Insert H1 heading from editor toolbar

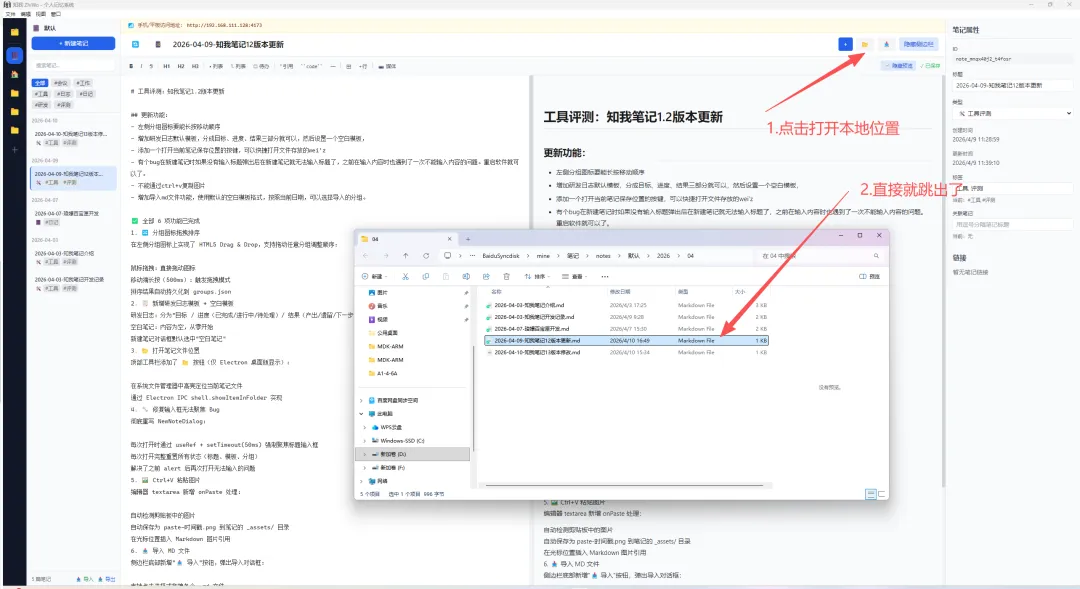click(x=166, y=67)
